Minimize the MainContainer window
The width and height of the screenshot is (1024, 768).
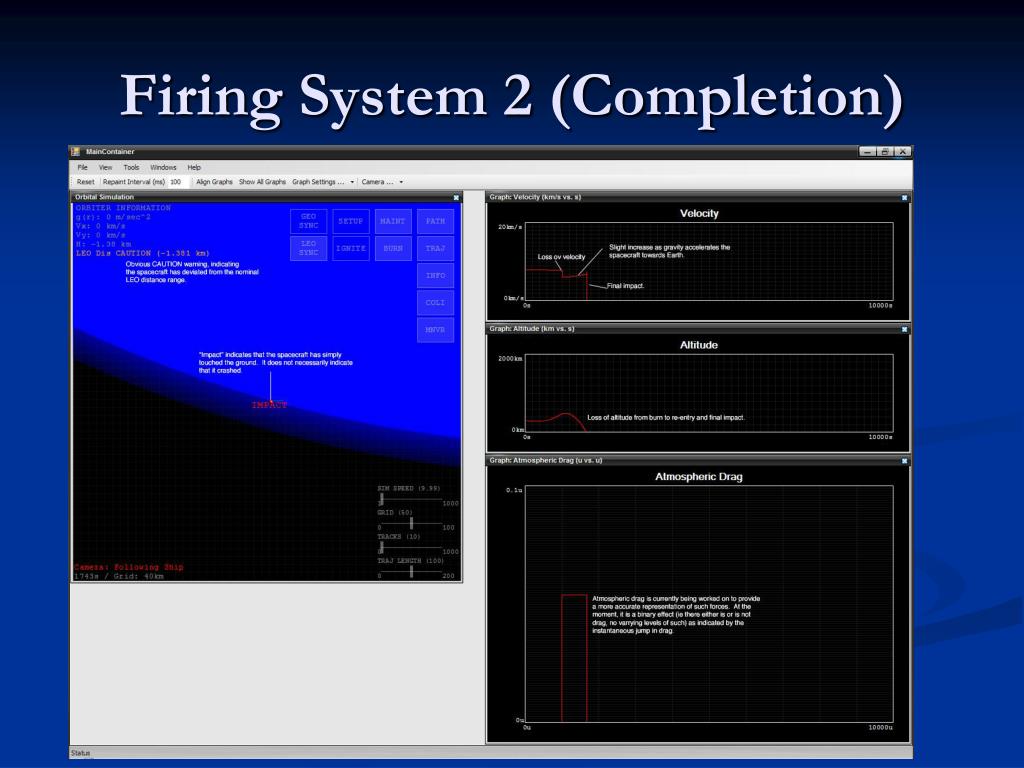(x=867, y=152)
